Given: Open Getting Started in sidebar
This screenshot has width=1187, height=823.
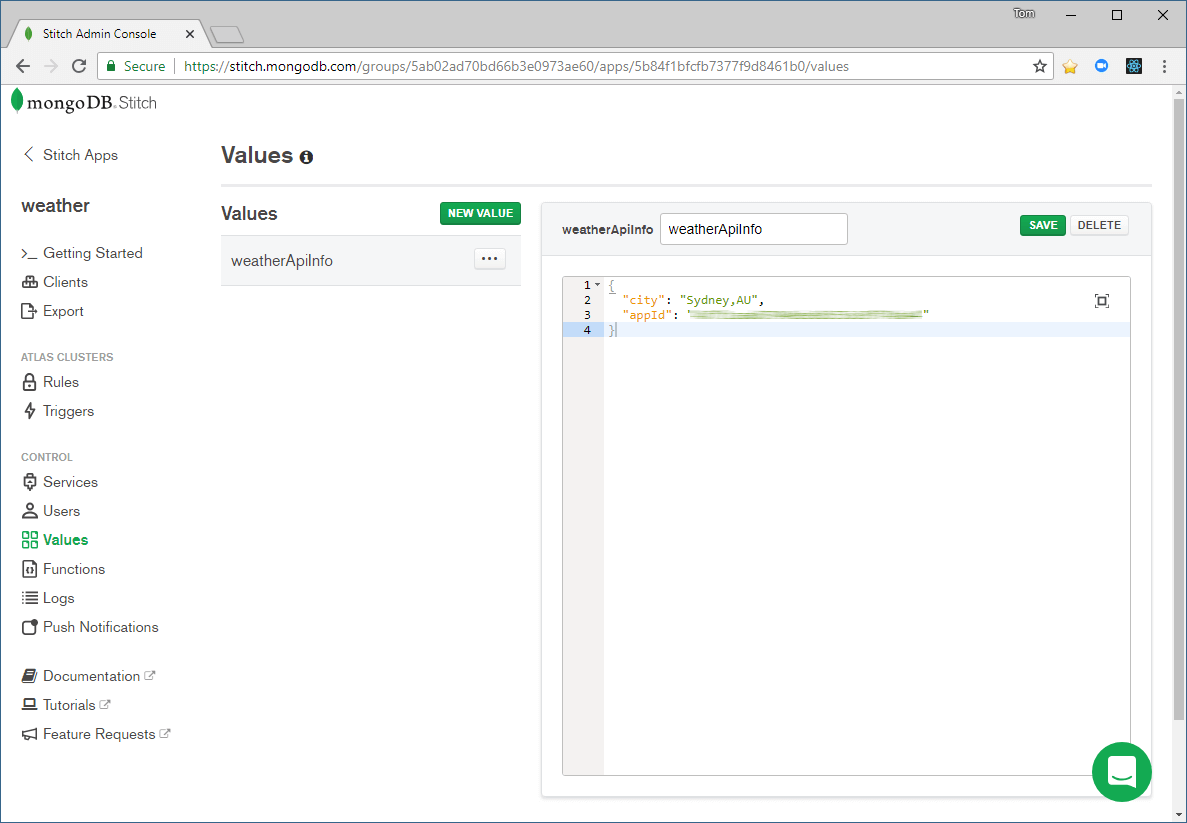Looking at the screenshot, I should click(x=82, y=253).
